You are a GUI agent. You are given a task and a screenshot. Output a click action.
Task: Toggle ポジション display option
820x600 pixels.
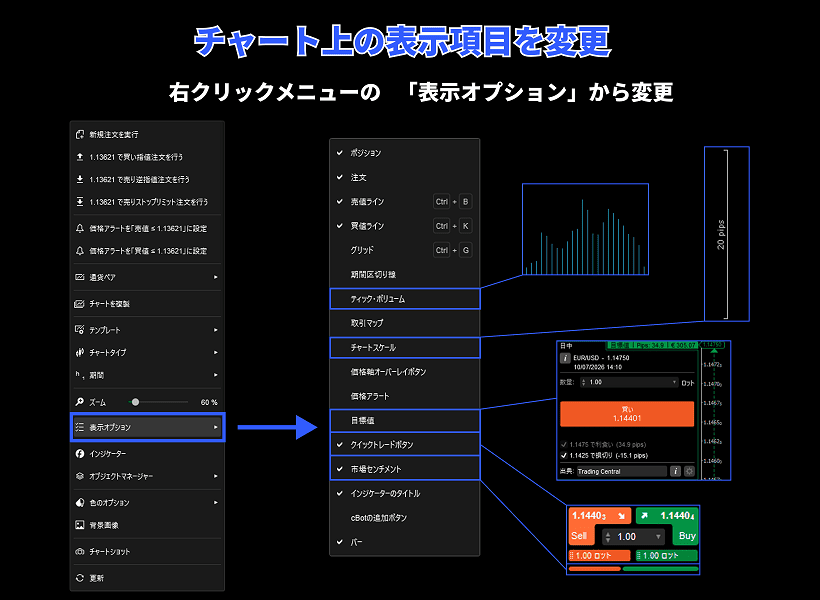(x=405, y=153)
